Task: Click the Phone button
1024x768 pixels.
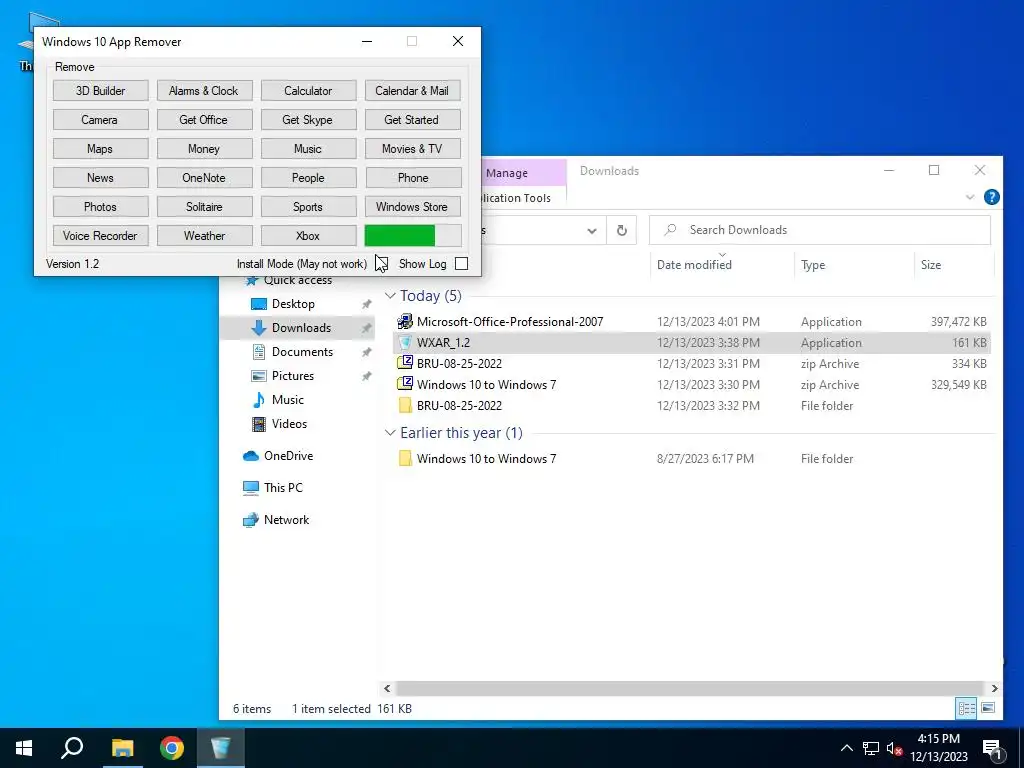Action: [x=412, y=178]
